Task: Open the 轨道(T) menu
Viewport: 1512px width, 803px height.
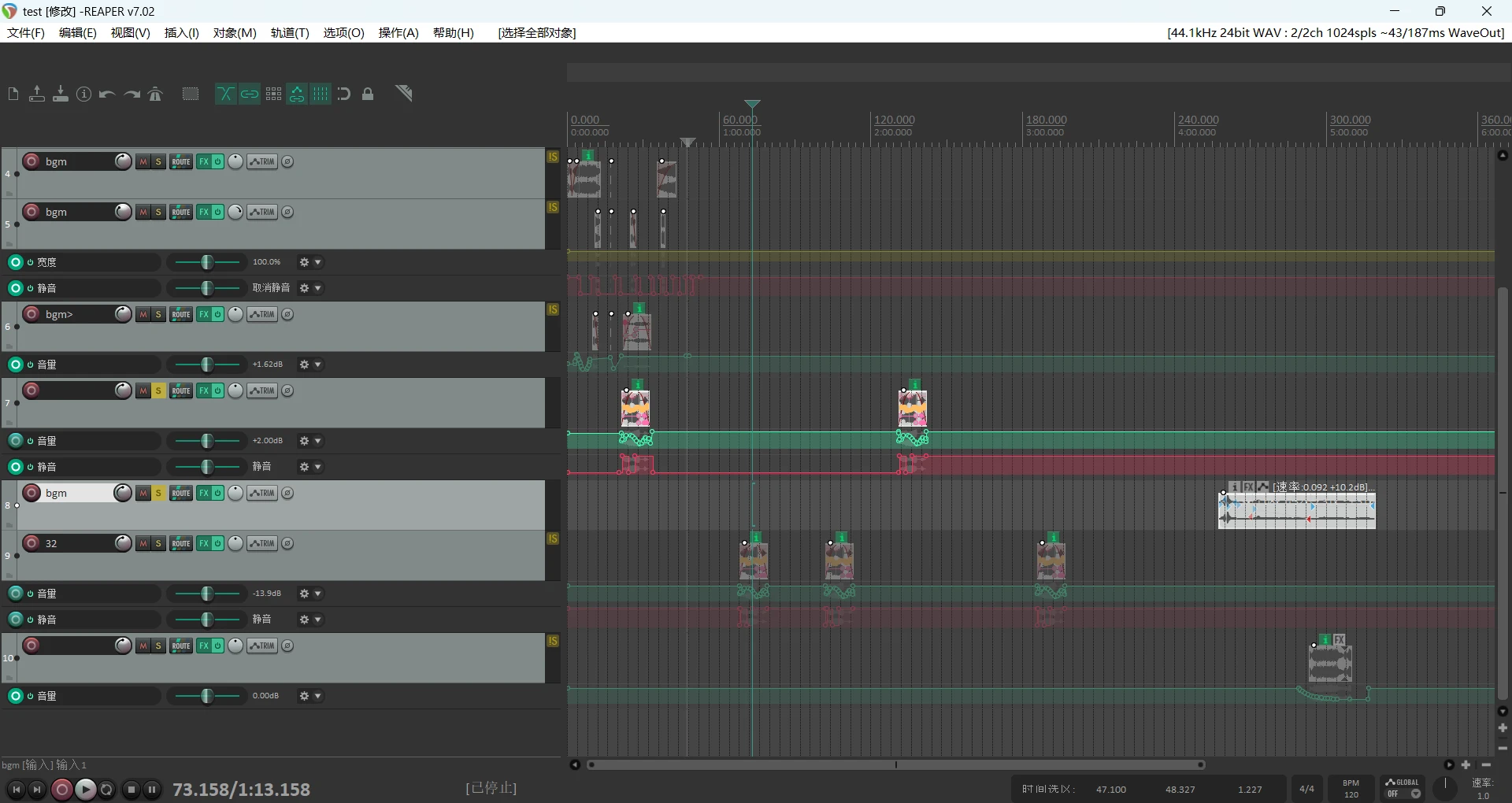Action: click(x=290, y=33)
